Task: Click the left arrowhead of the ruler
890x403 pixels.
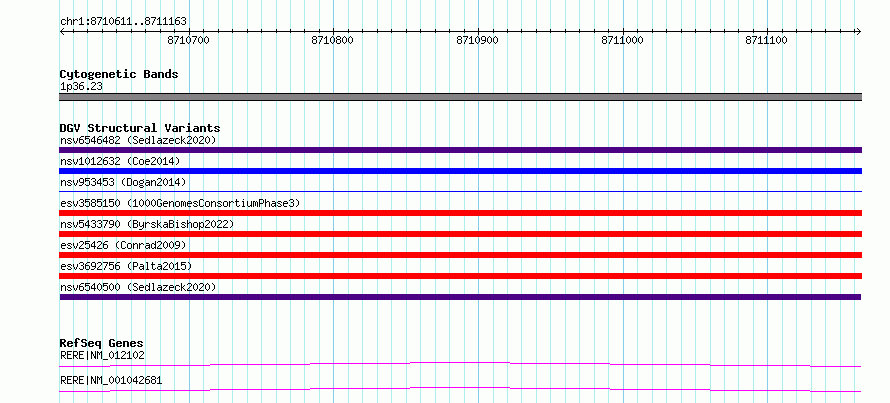Action: (x=62, y=32)
